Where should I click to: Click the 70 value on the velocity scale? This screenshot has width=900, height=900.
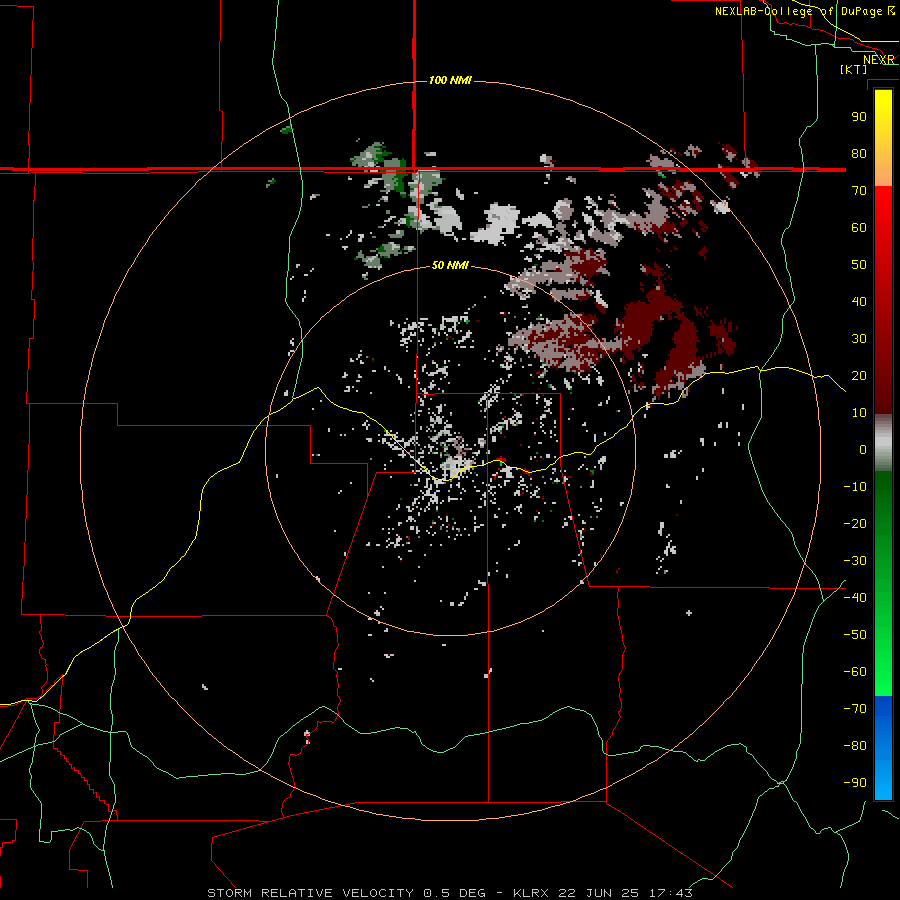(x=859, y=191)
